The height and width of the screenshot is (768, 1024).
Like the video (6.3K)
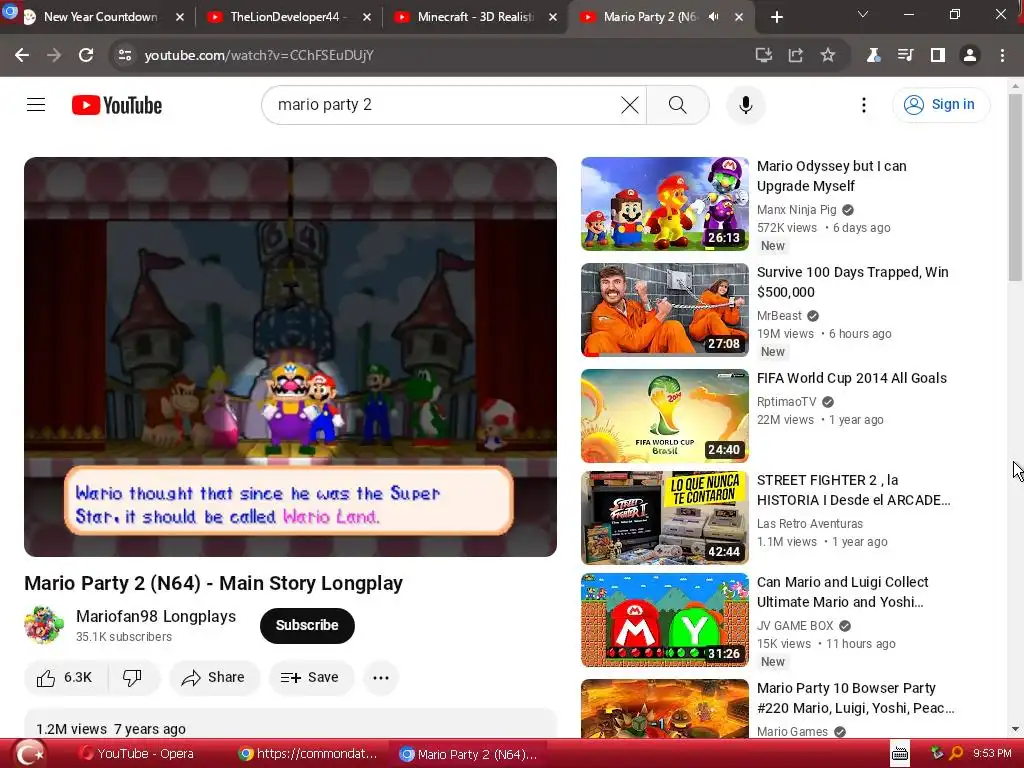coord(65,677)
